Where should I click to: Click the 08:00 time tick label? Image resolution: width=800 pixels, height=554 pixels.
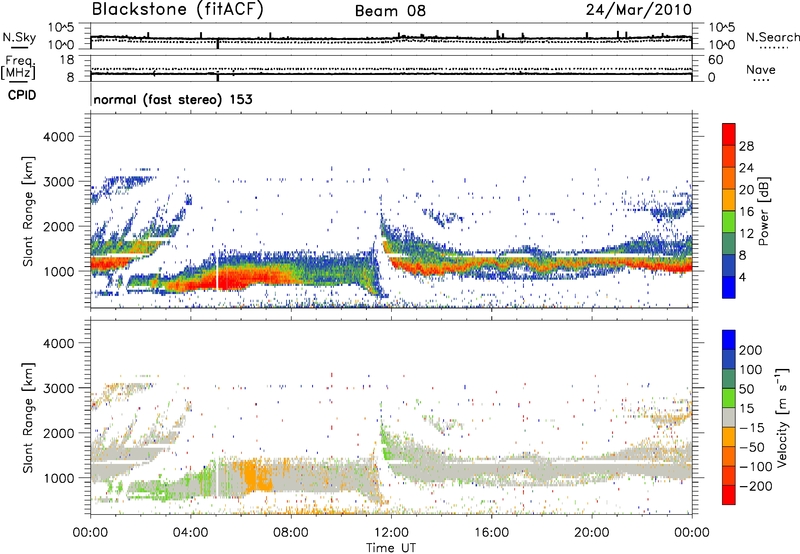coord(291,533)
